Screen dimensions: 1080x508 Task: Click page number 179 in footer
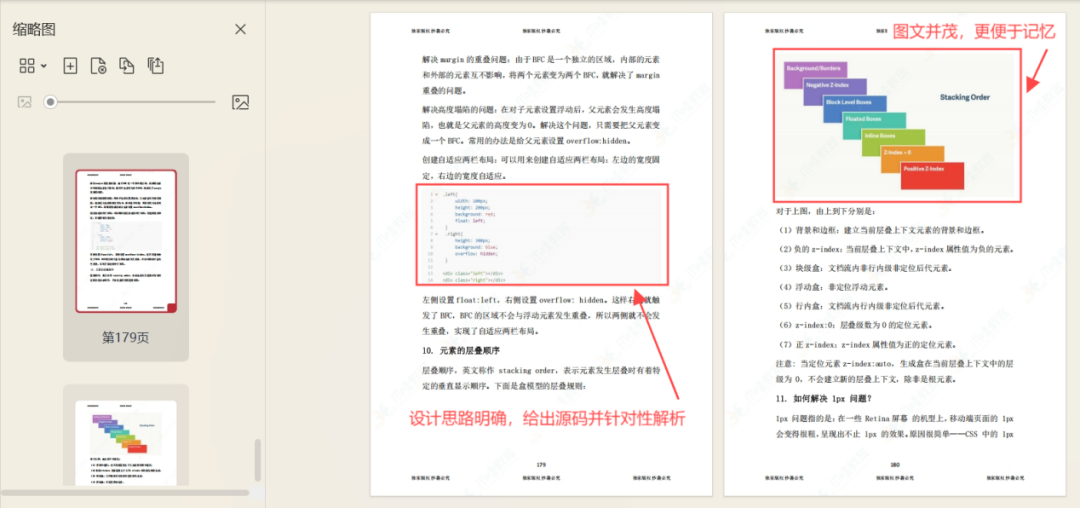541,465
